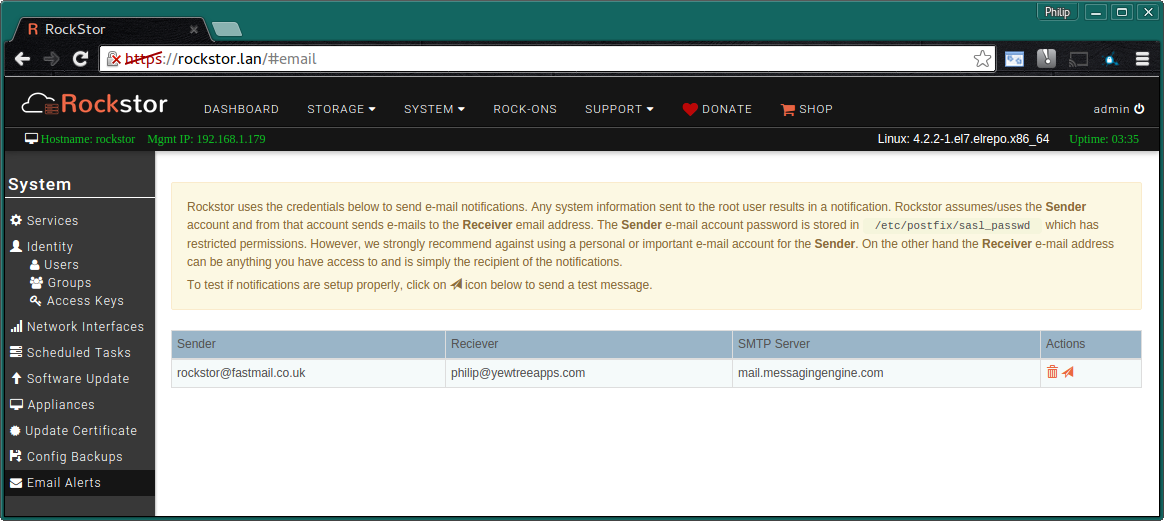Click the Sender column header
Viewport: 1164px width, 521px height.
(x=308, y=344)
